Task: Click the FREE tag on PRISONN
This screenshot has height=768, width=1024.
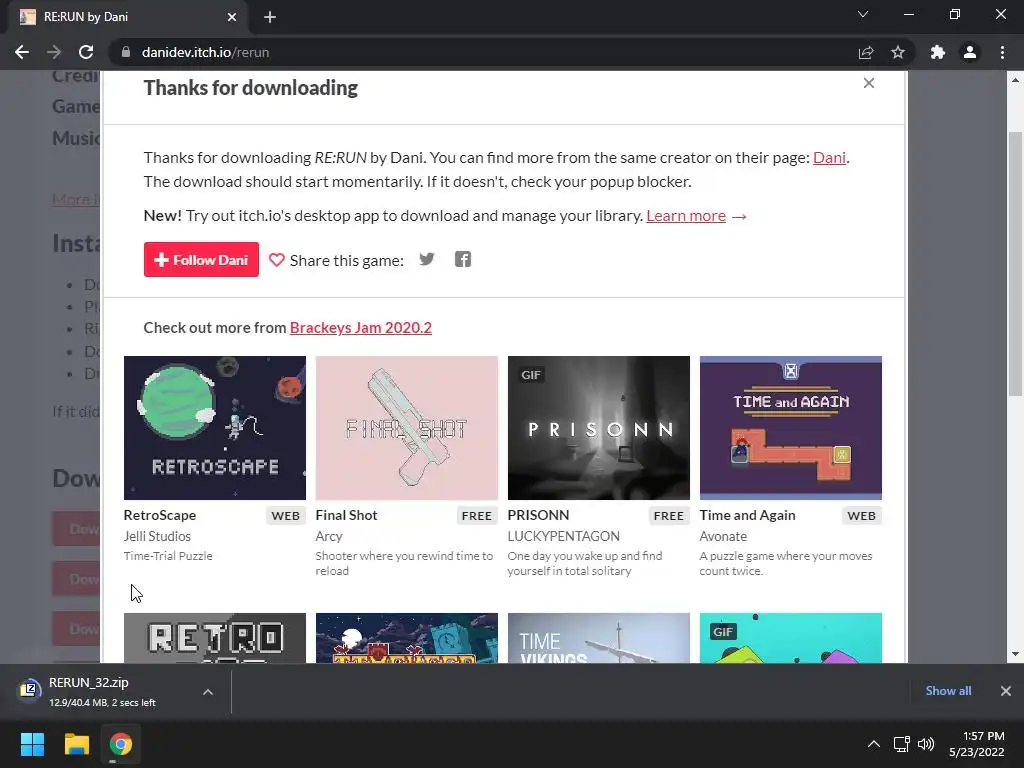Action: (669, 515)
